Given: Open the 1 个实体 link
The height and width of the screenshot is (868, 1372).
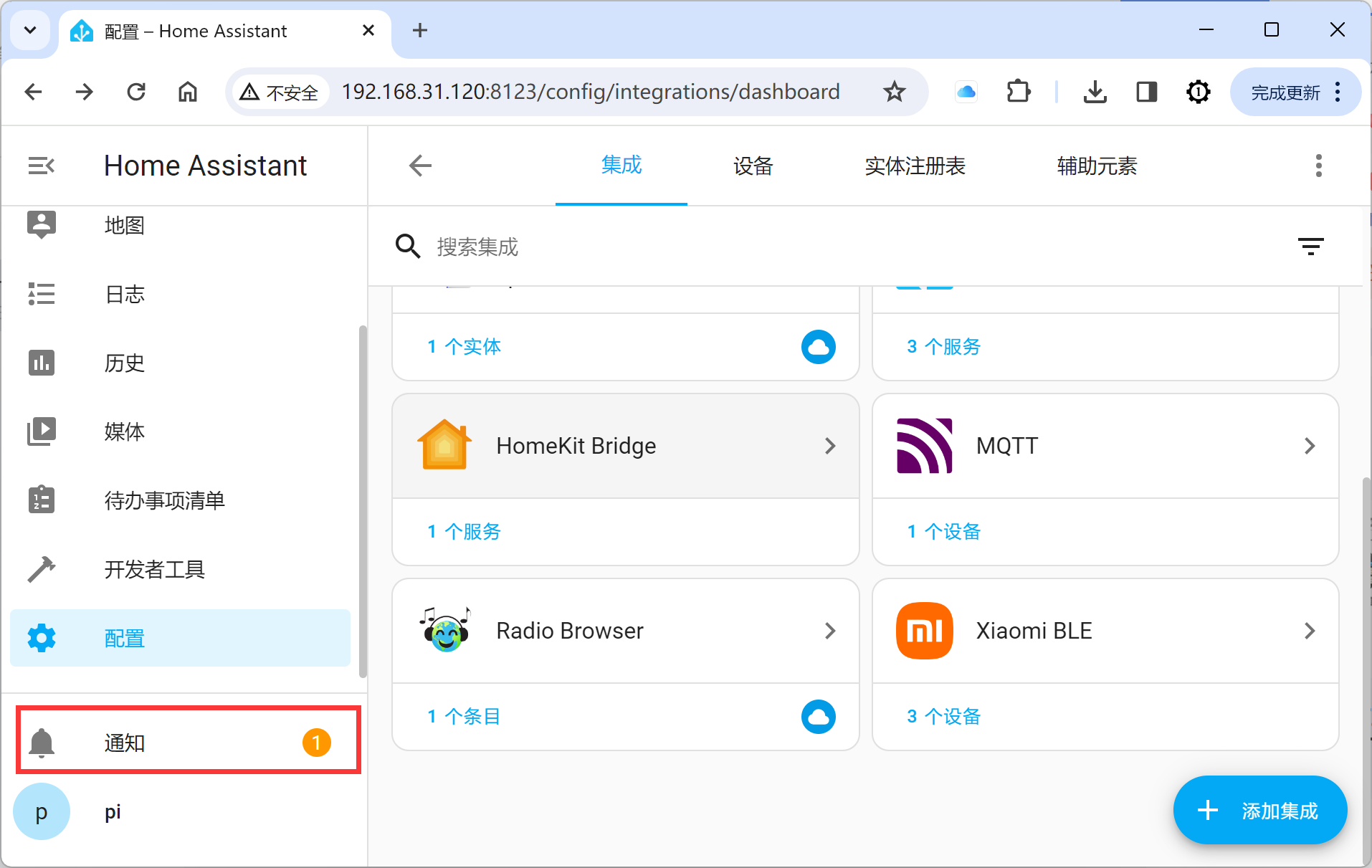Looking at the screenshot, I should click(x=464, y=347).
